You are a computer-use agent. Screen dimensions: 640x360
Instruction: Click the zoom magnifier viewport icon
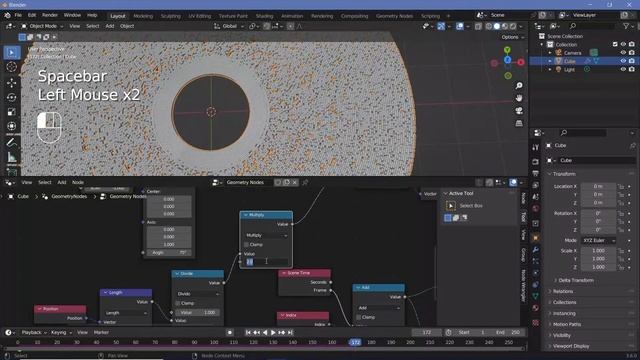tap(519, 86)
